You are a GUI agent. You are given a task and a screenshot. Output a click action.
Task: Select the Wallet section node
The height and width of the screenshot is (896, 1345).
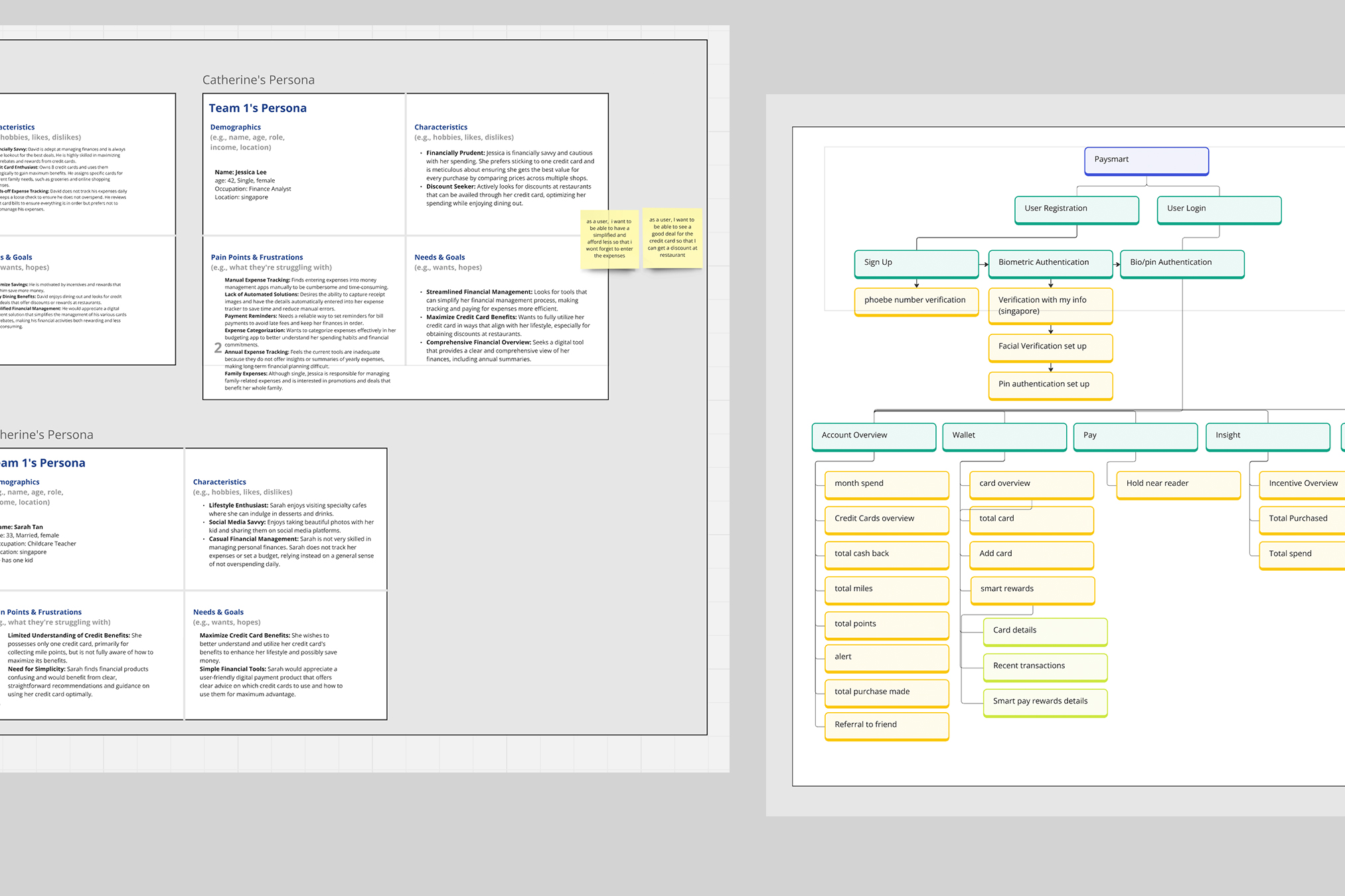pyautogui.click(x=1004, y=436)
